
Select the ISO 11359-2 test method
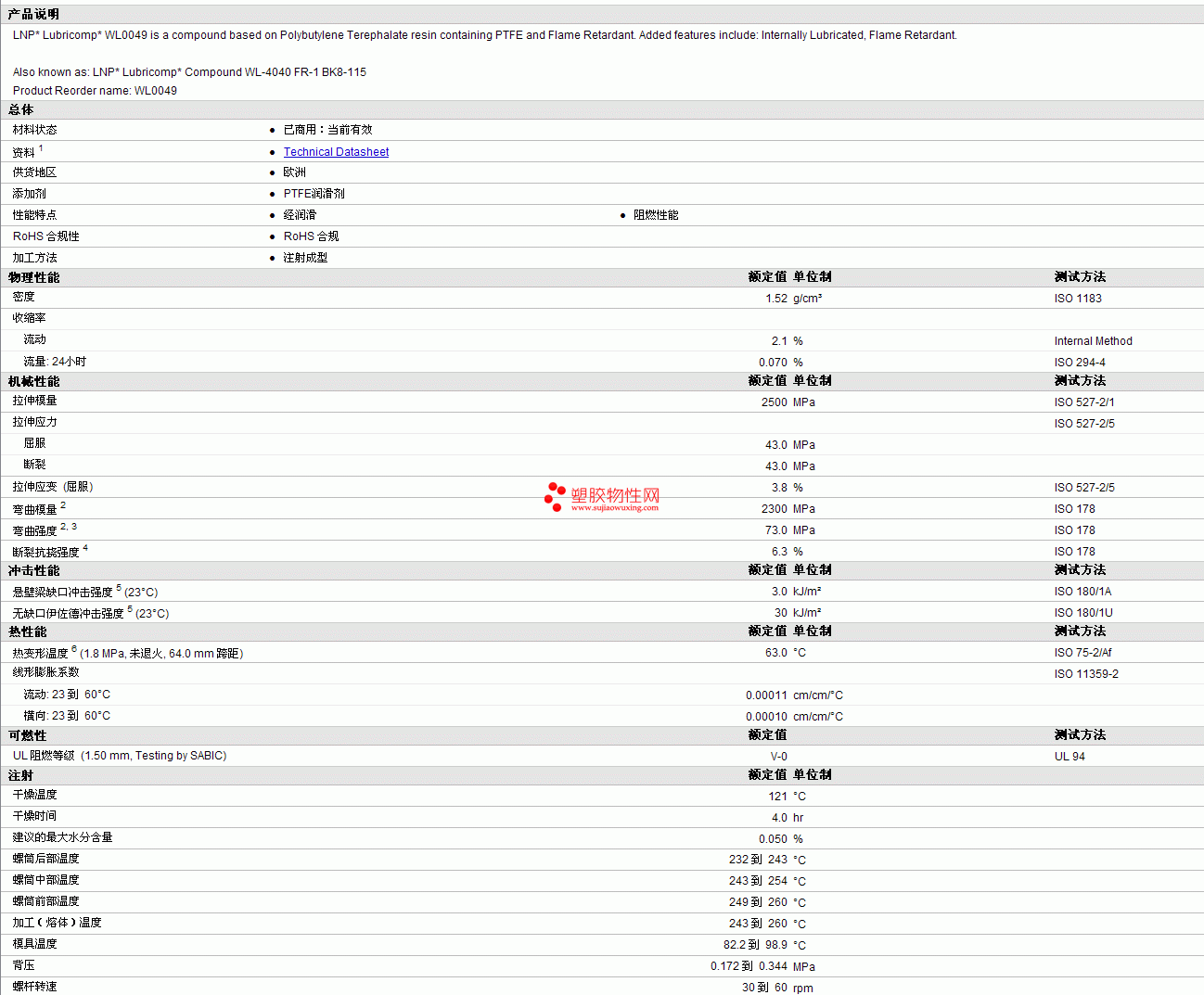coord(1086,674)
